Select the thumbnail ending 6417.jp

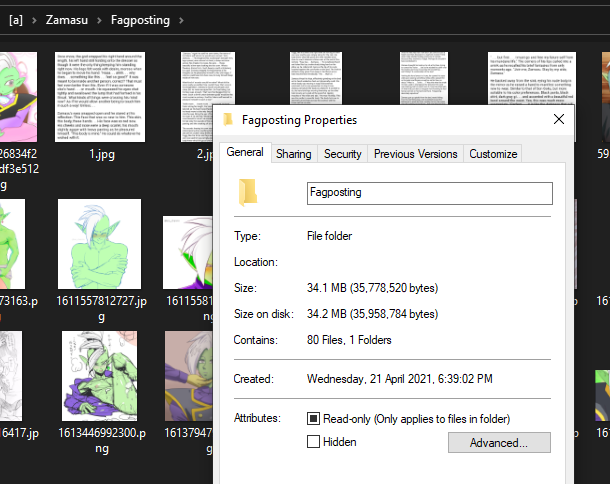point(11,376)
